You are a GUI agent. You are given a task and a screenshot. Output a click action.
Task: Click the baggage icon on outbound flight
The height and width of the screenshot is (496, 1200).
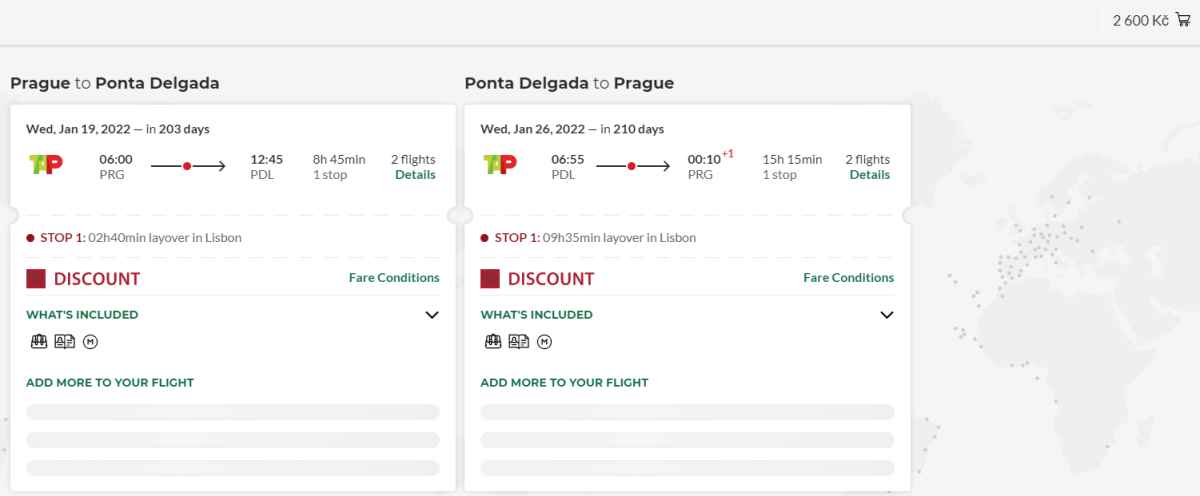click(40, 342)
